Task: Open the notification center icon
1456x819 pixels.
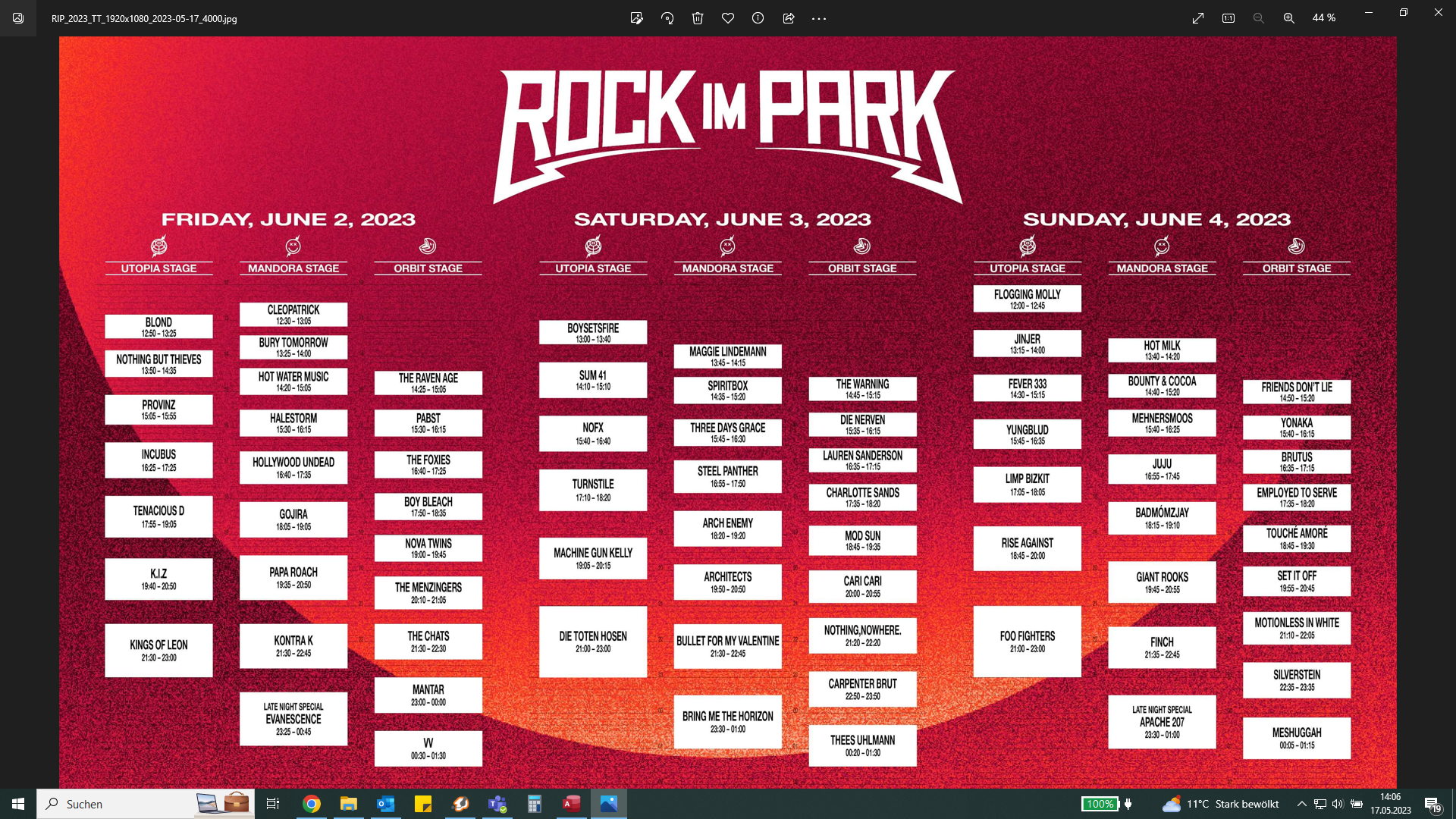Action: (x=1432, y=804)
